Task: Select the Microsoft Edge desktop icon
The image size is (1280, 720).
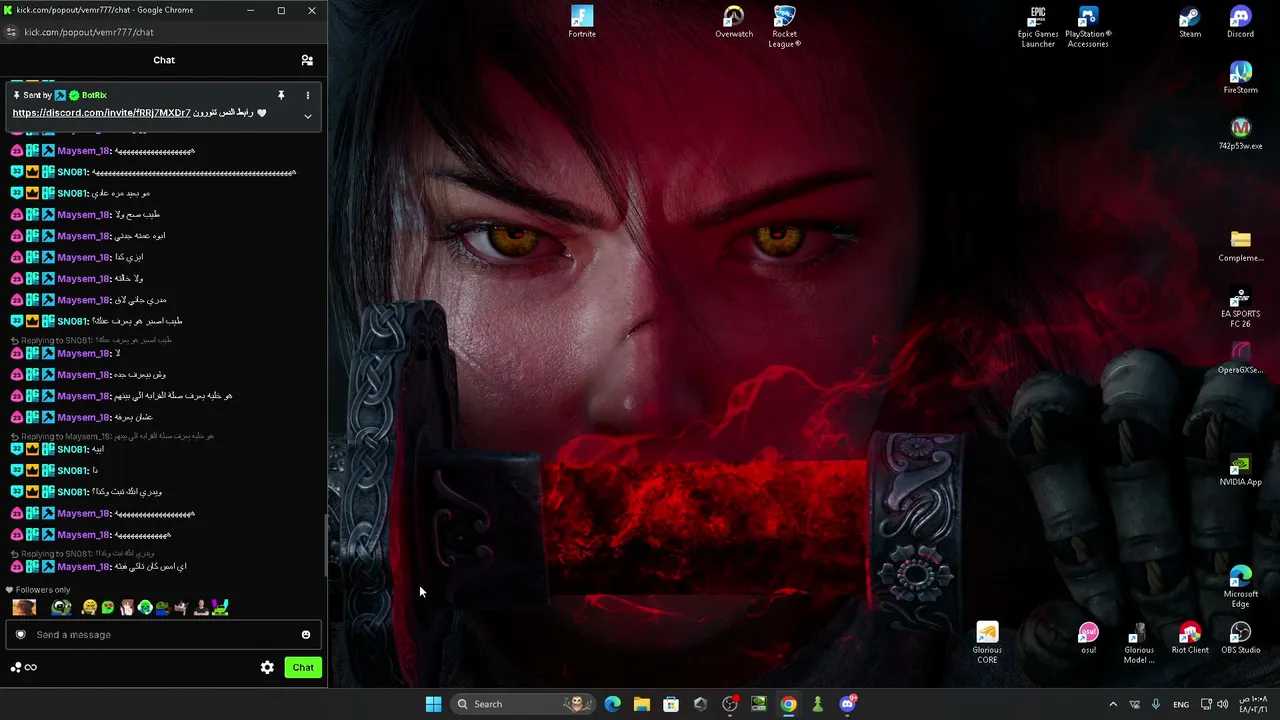Action: (1241, 587)
